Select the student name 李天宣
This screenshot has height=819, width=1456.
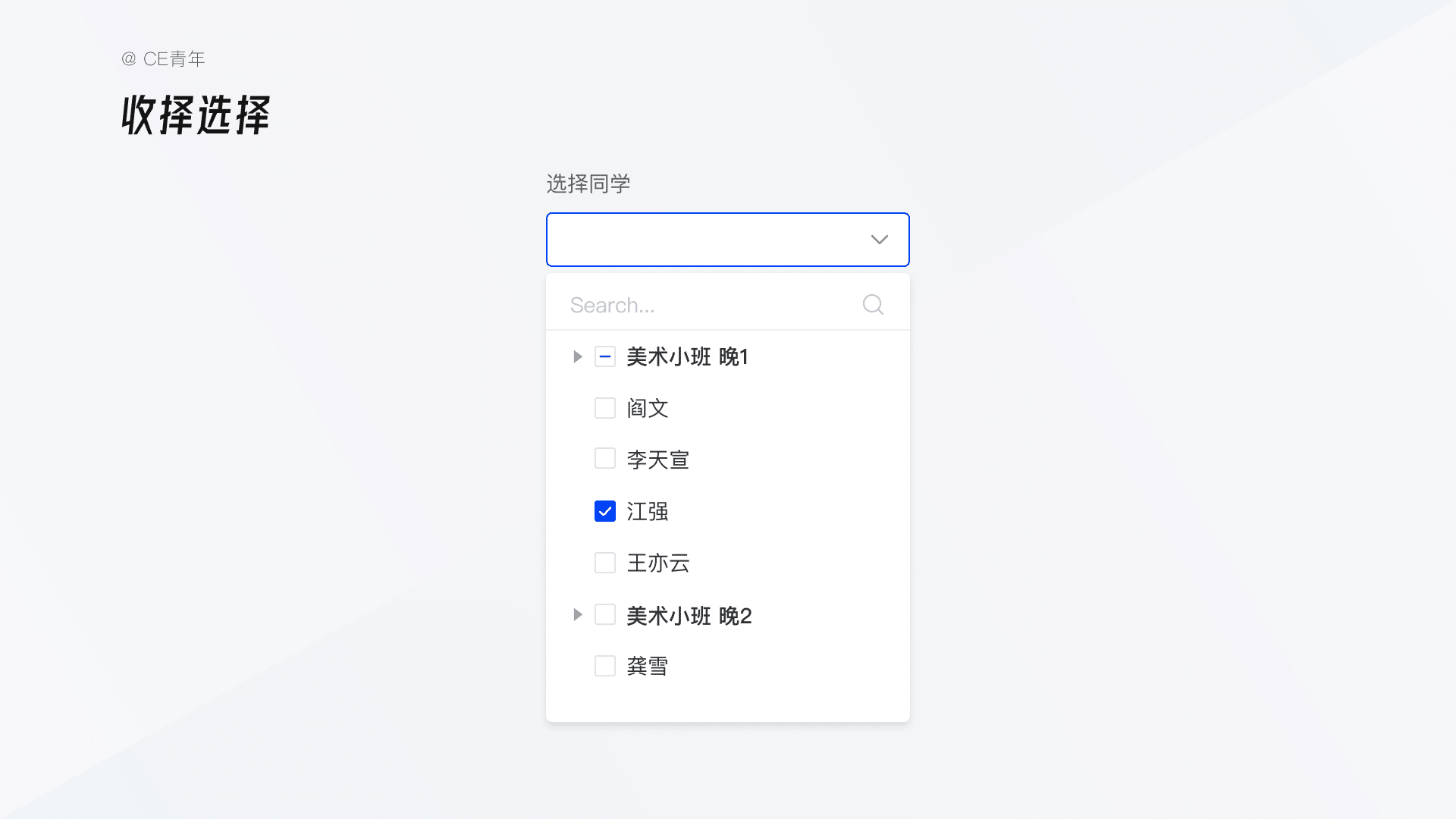pyautogui.click(x=657, y=460)
